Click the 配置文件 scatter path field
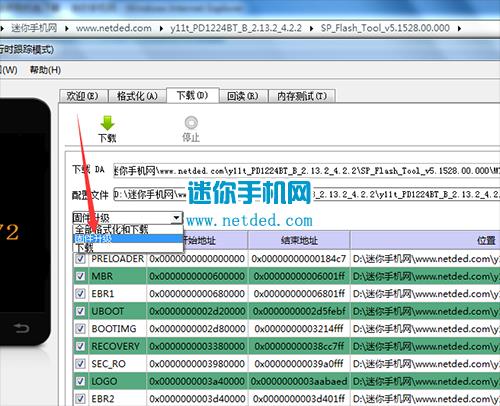The height and width of the screenshot is (406, 500). point(306,194)
